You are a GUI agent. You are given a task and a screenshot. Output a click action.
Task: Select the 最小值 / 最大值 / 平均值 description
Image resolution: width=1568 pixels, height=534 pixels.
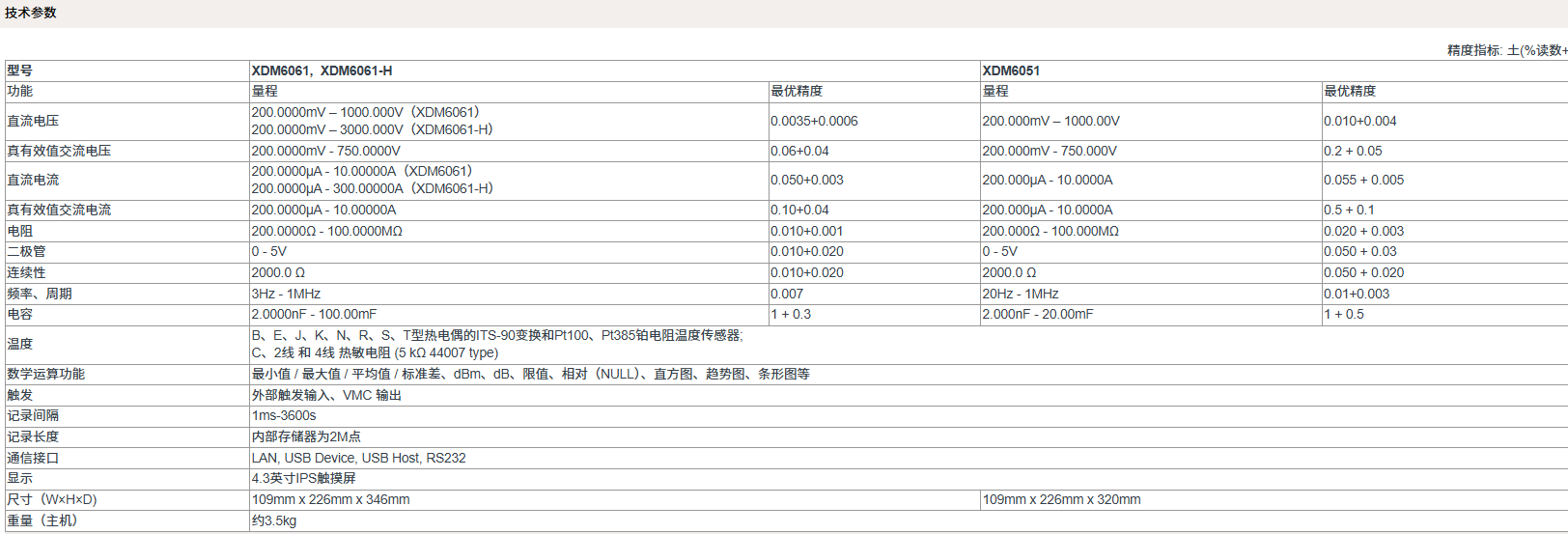pos(531,374)
